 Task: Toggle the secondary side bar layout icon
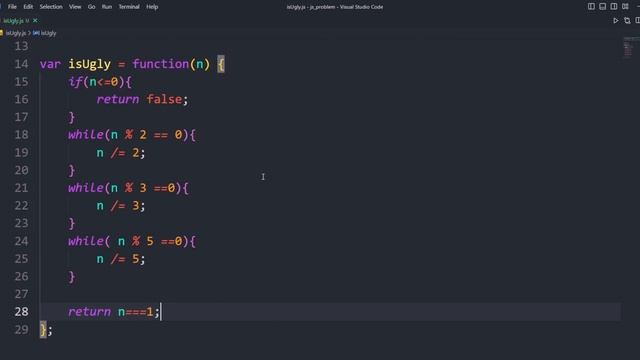(614, 7)
